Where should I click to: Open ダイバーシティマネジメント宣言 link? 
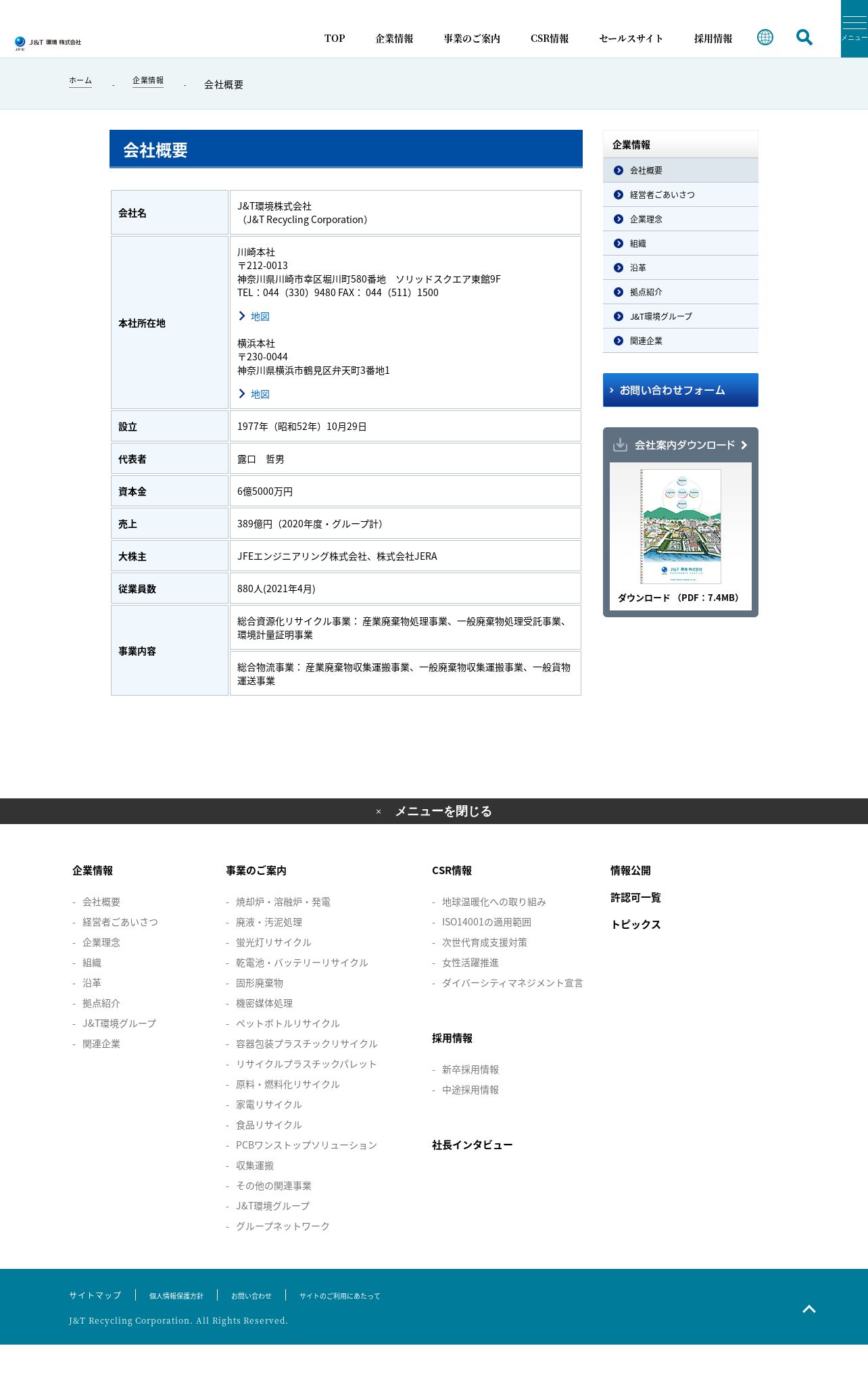click(512, 983)
